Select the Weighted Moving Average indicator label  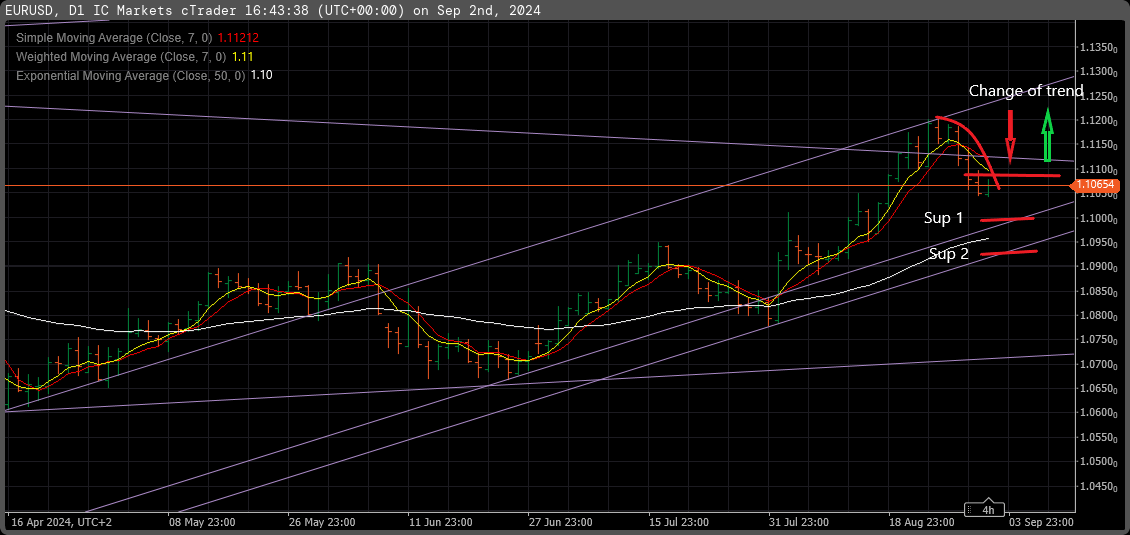pos(121,56)
